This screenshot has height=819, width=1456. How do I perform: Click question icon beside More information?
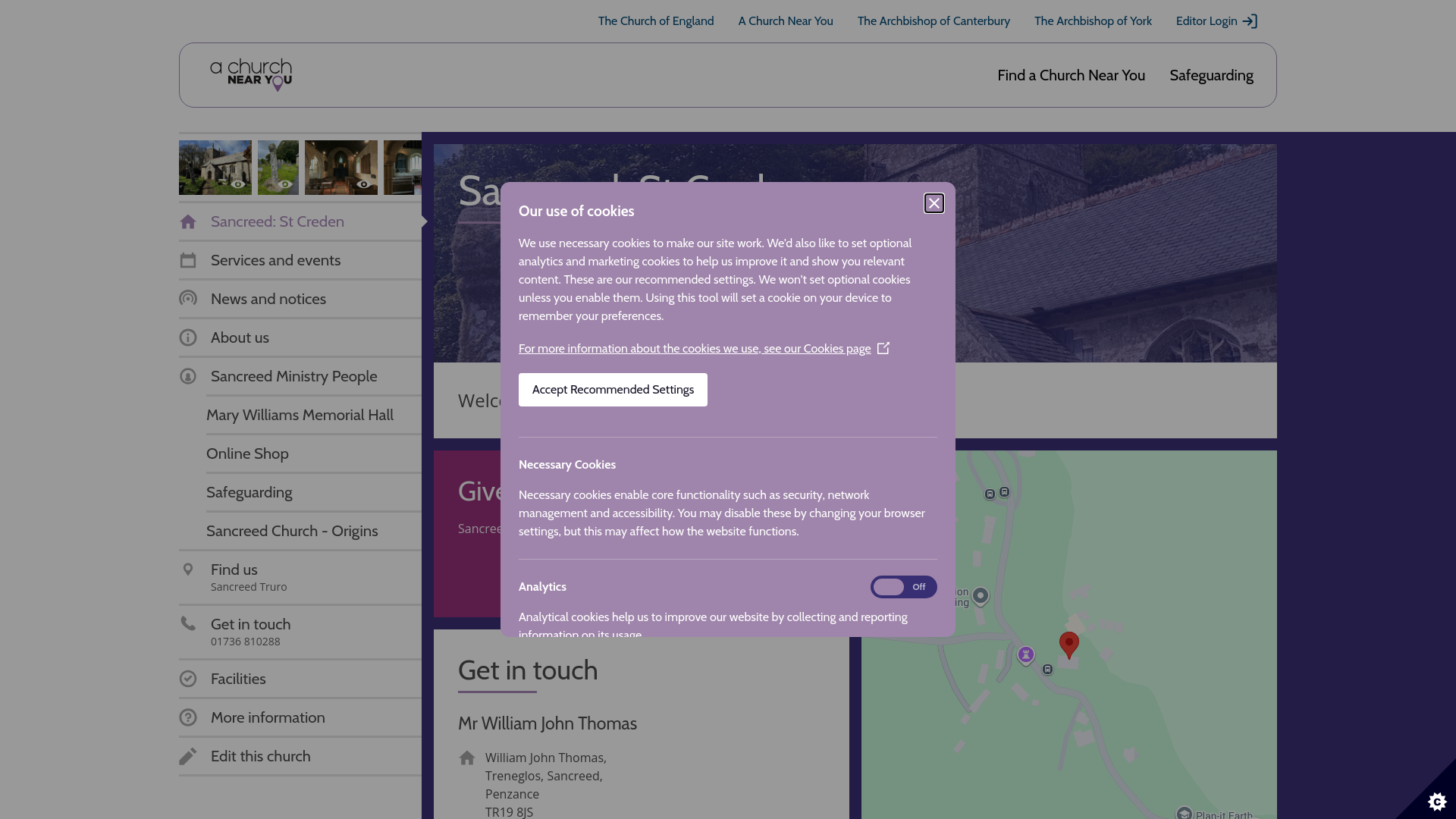[188, 717]
